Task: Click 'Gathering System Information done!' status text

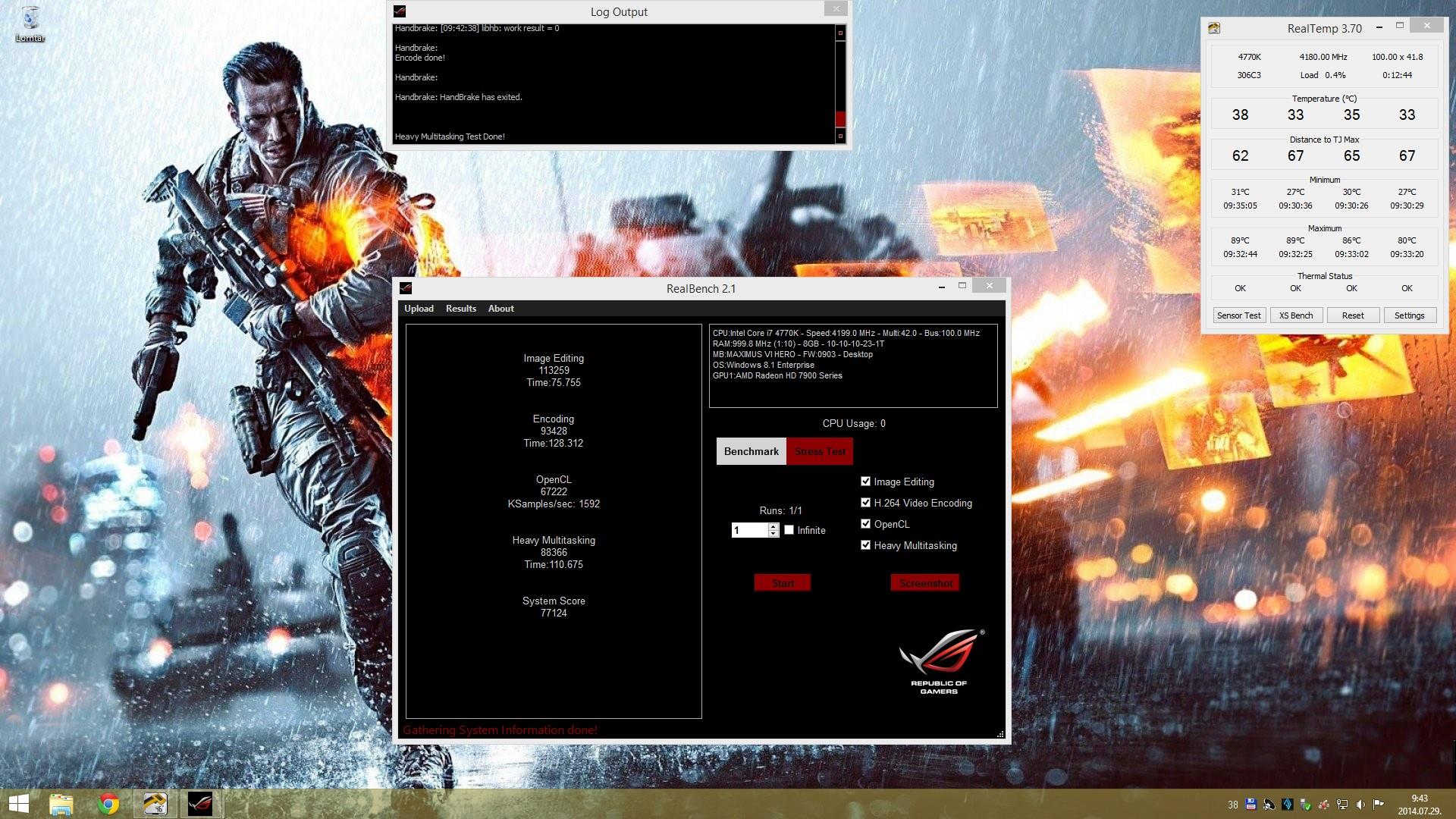Action: click(500, 730)
